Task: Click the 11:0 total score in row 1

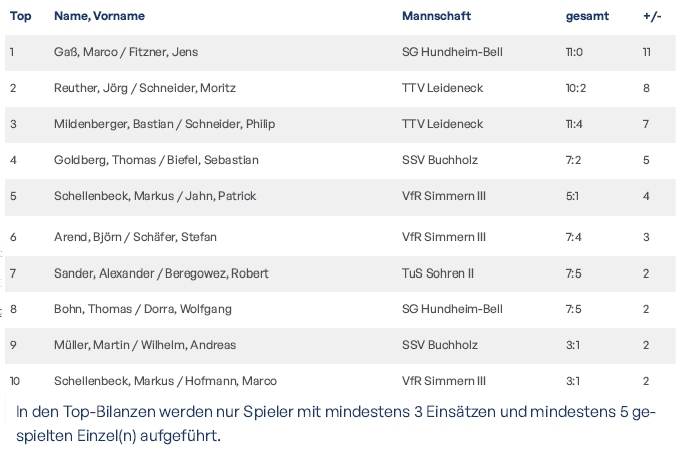Action: [574, 52]
